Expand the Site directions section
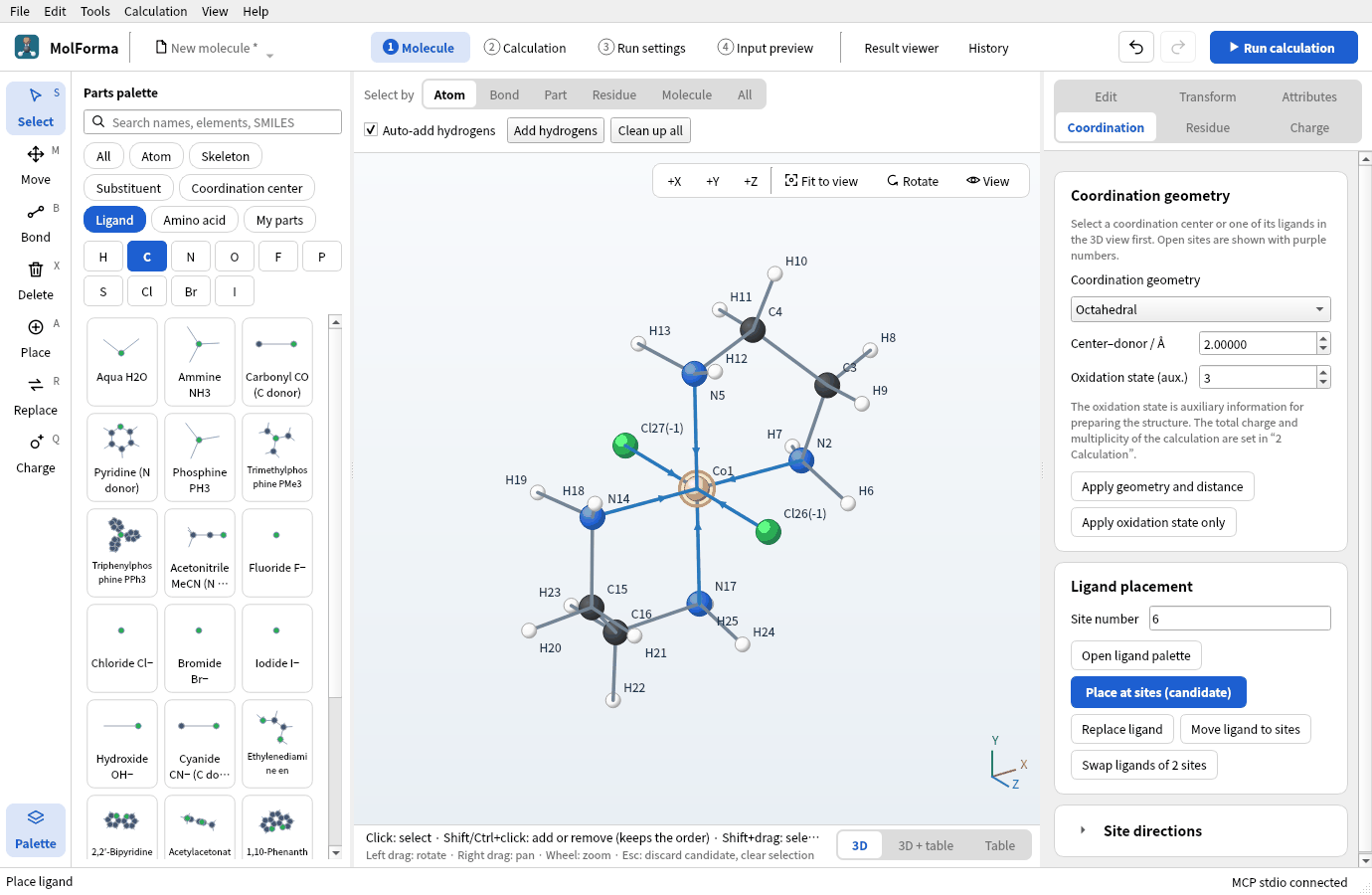 (1200, 830)
